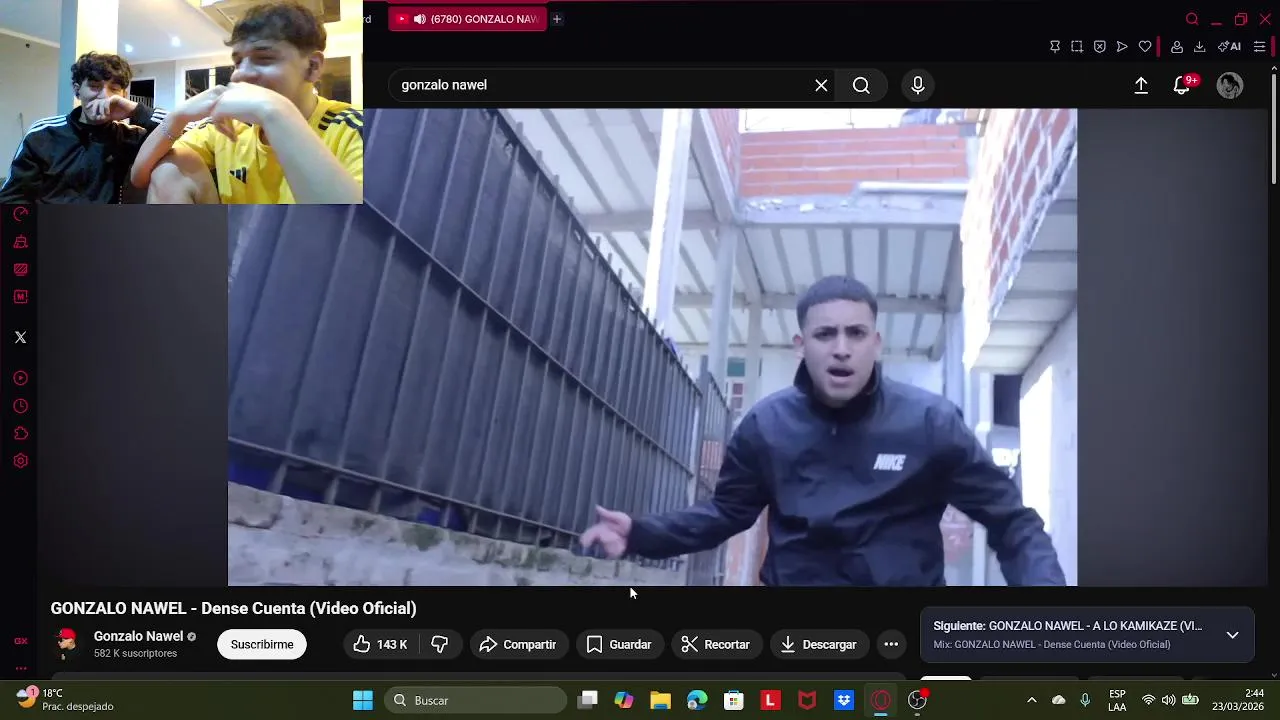Screen dimensions: 1280x720
Task: Click the taskbar volume speaker icon
Action: pyautogui.click(x=1168, y=700)
